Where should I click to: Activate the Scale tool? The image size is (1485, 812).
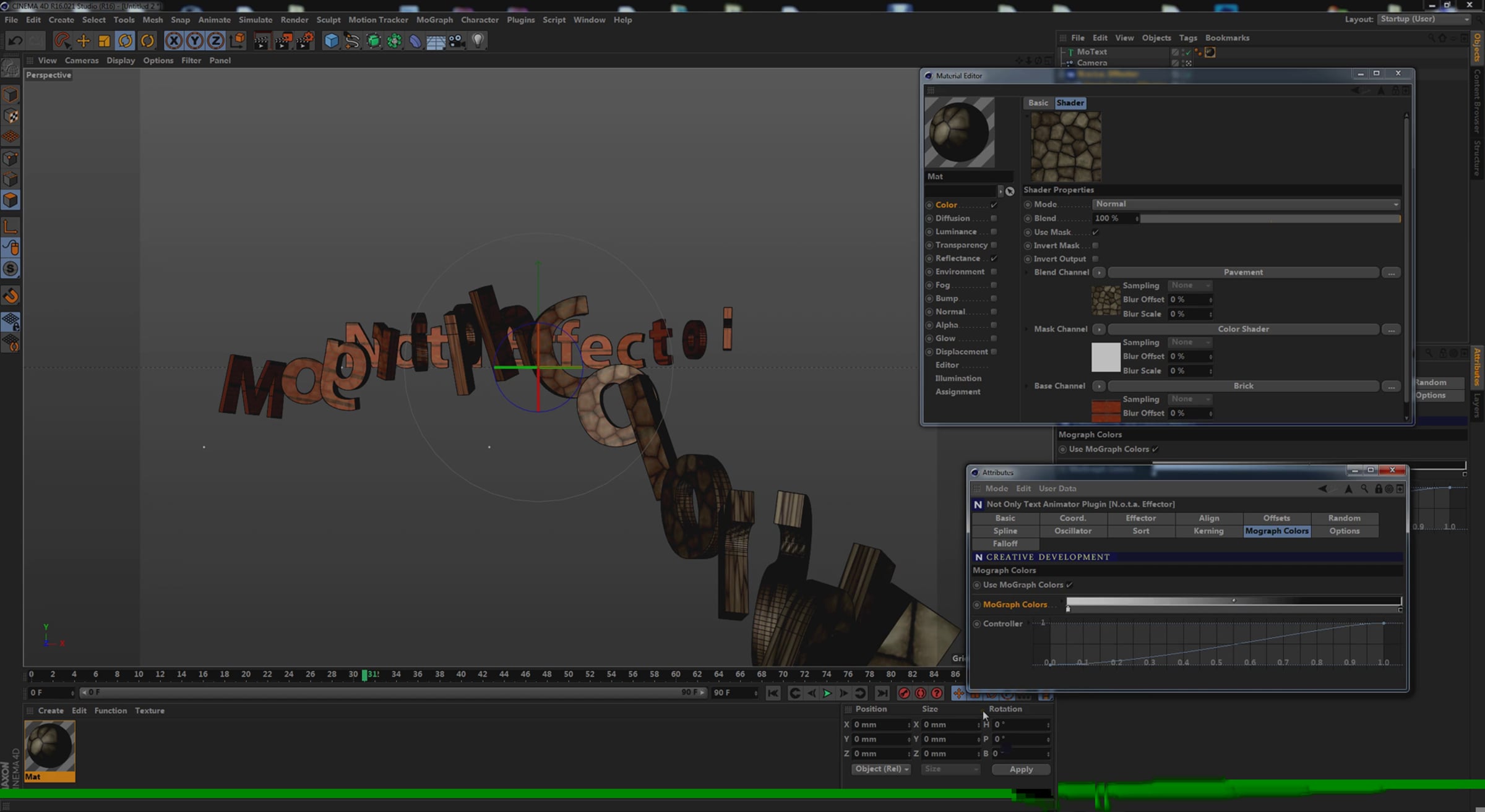tap(104, 41)
